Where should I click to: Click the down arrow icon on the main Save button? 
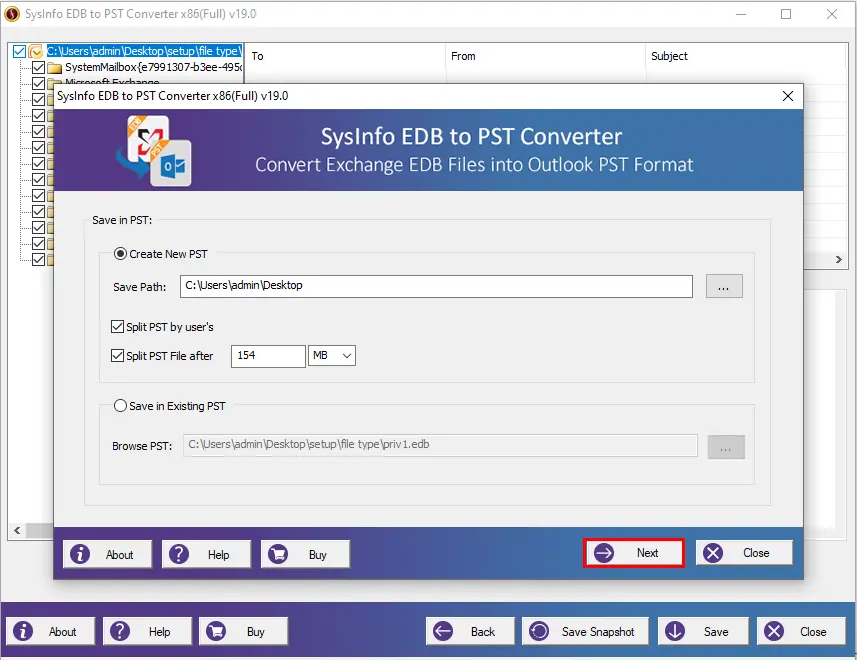[675, 631]
